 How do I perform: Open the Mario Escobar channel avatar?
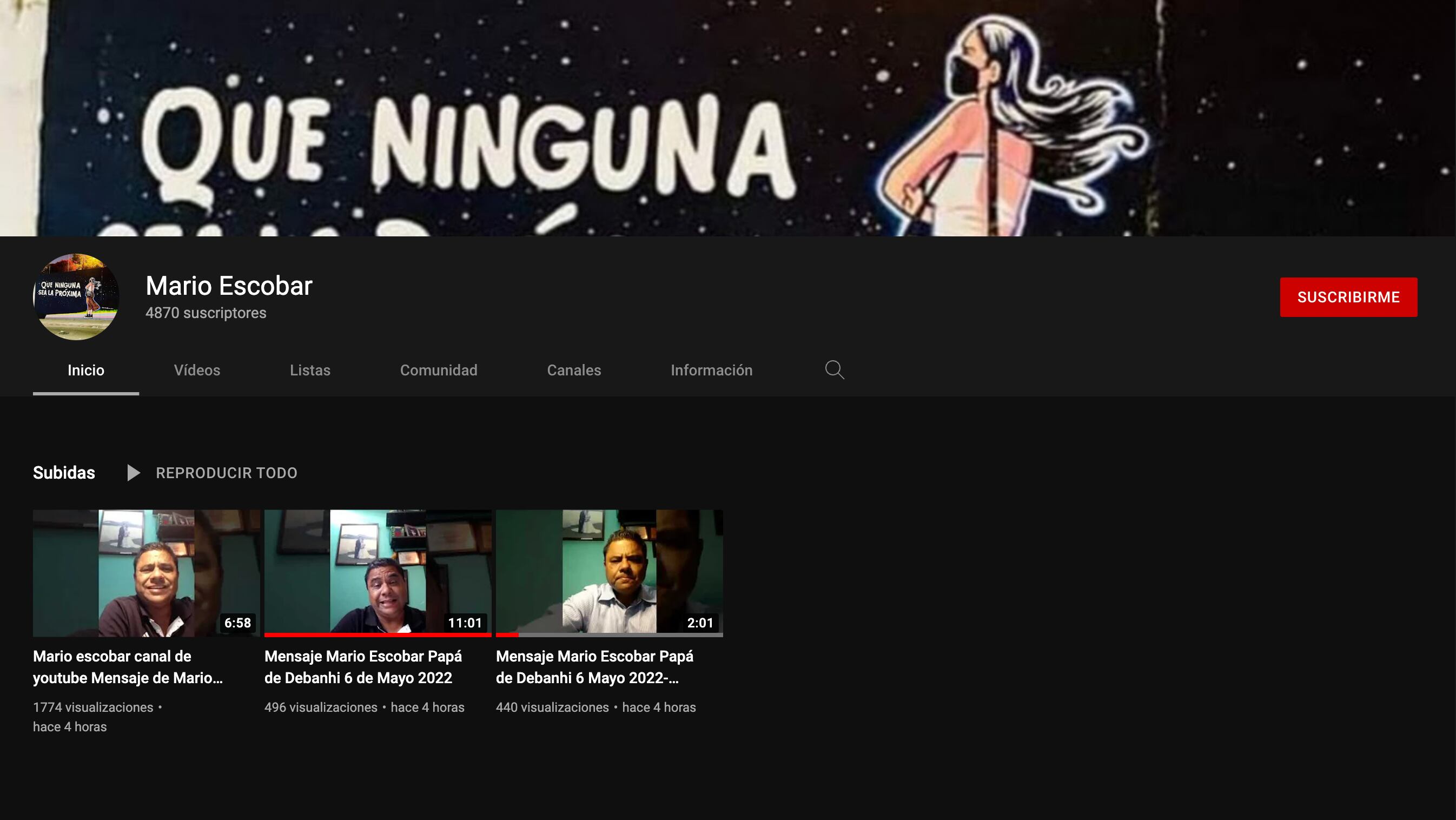76,297
